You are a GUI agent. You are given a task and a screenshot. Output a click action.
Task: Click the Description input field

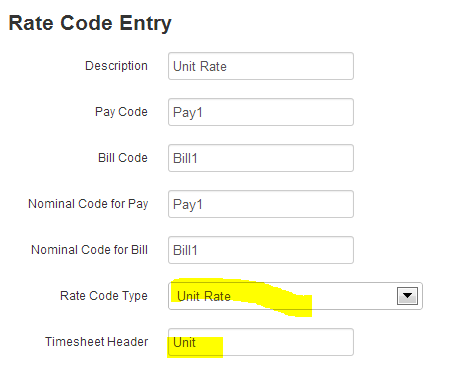(261, 66)
